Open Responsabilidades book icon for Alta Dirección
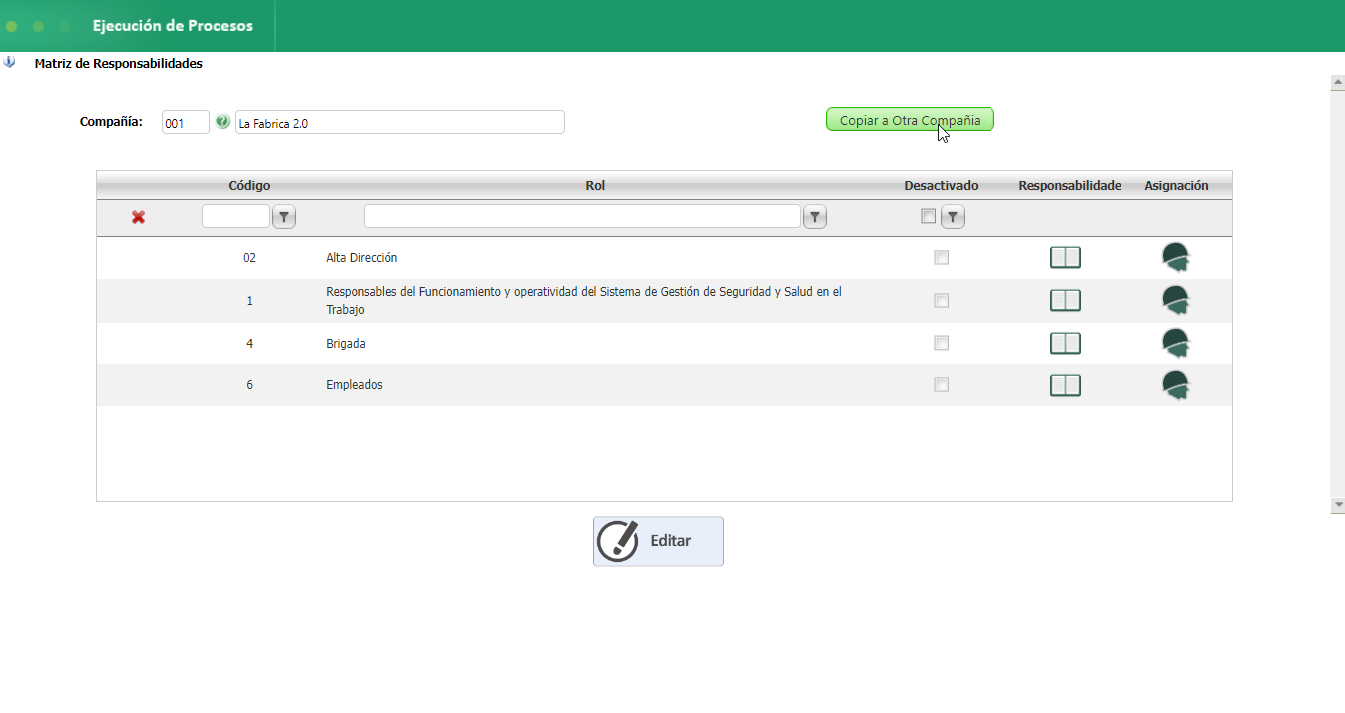The height and width of the screenshot is (713, 1345). click(x=1065, y=258)
